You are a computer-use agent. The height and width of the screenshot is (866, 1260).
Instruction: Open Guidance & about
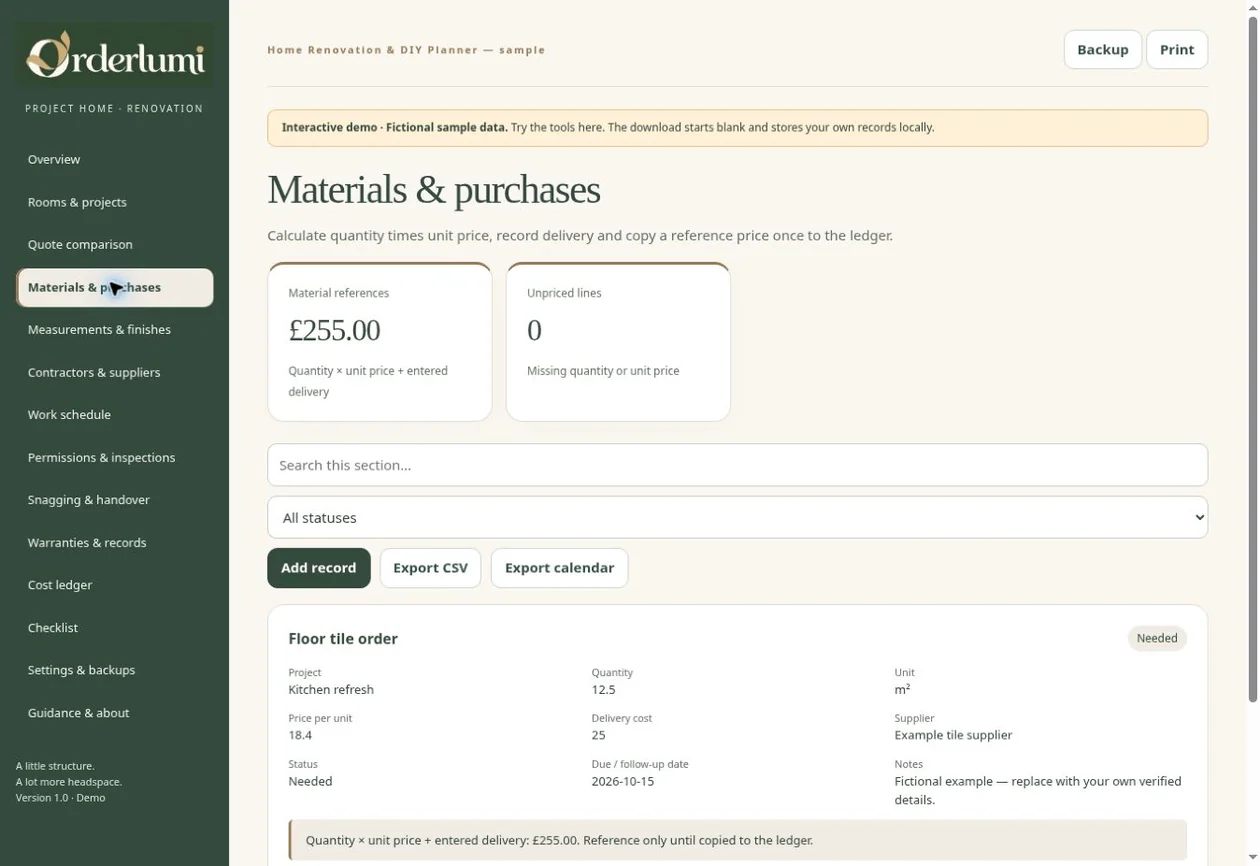[114, 713]
